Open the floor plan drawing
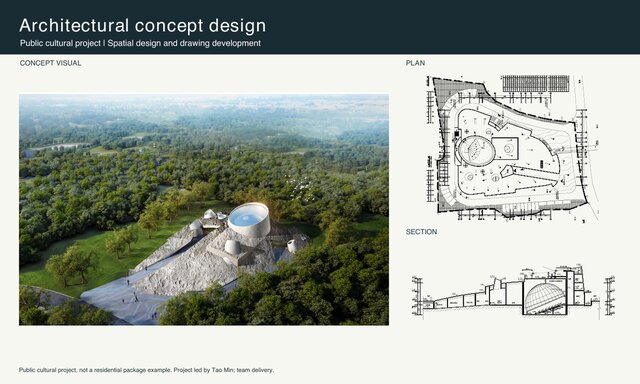The height and width of the screenshot is (384, 640). [x=513, y=148]
